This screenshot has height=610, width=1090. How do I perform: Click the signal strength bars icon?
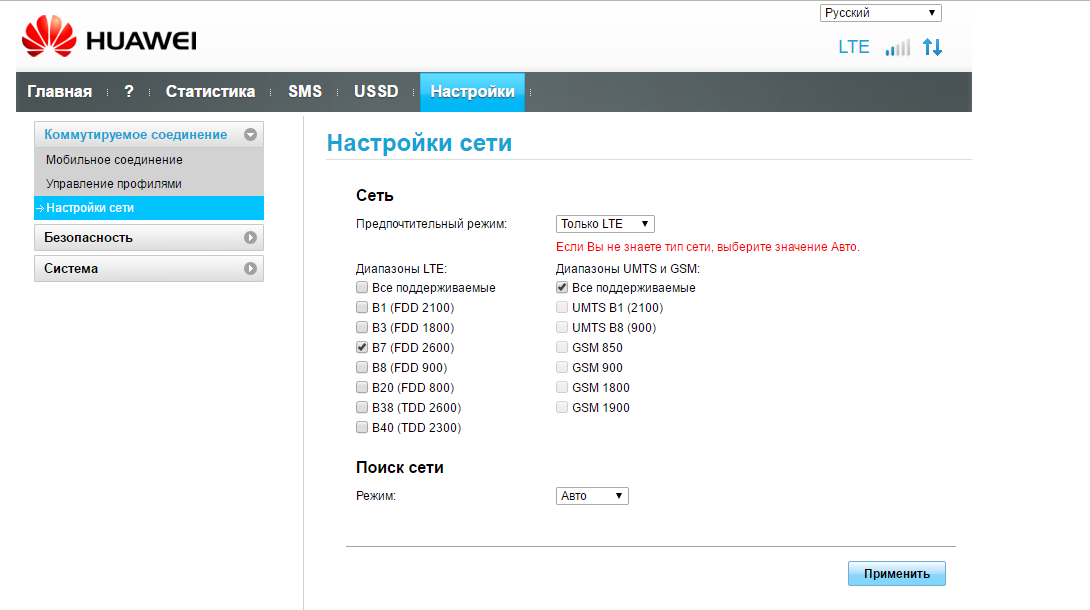(897, 48)
